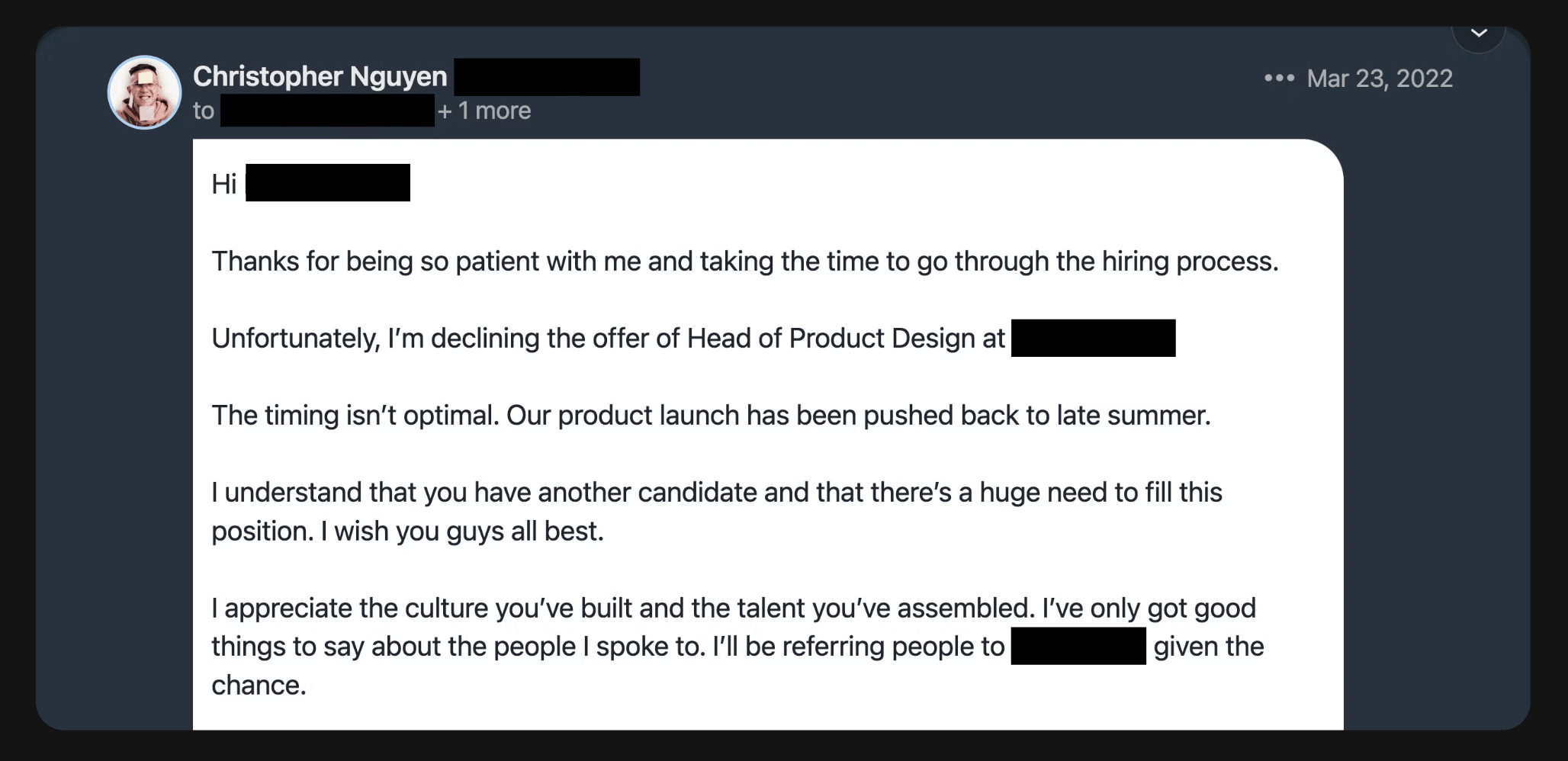Screen dimensions: 1568x761
Task: Click the redacted block after "referring people to"
Action: click(x=1078, y=647)
